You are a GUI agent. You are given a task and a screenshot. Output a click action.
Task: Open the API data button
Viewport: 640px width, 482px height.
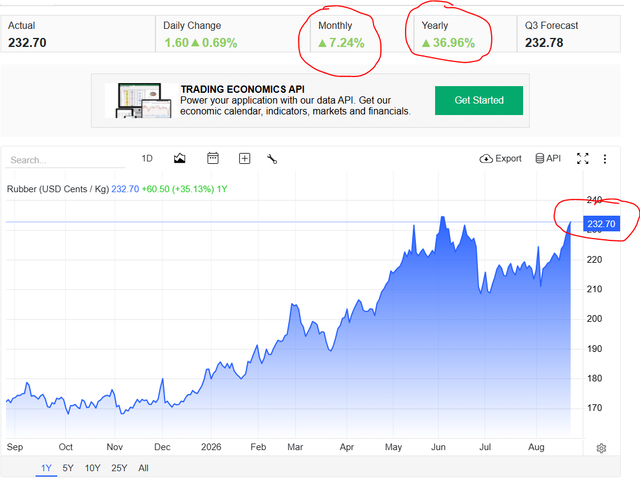[x=548, y=158]
